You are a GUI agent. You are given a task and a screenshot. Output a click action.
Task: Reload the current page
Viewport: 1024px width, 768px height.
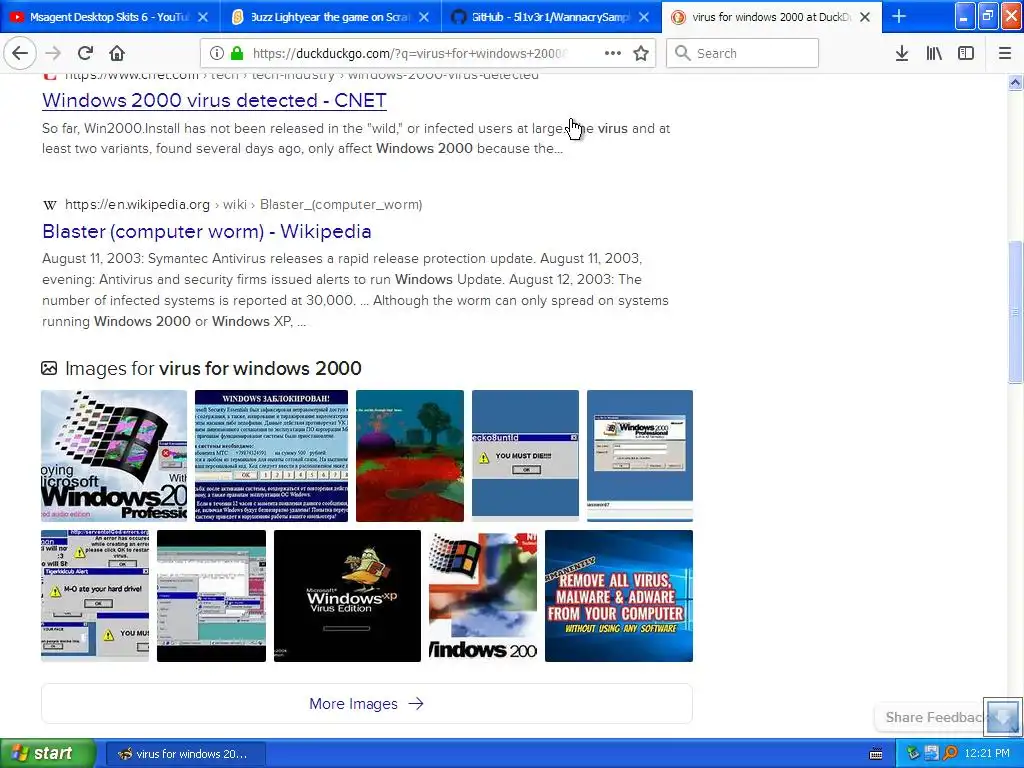pos(85,54)
